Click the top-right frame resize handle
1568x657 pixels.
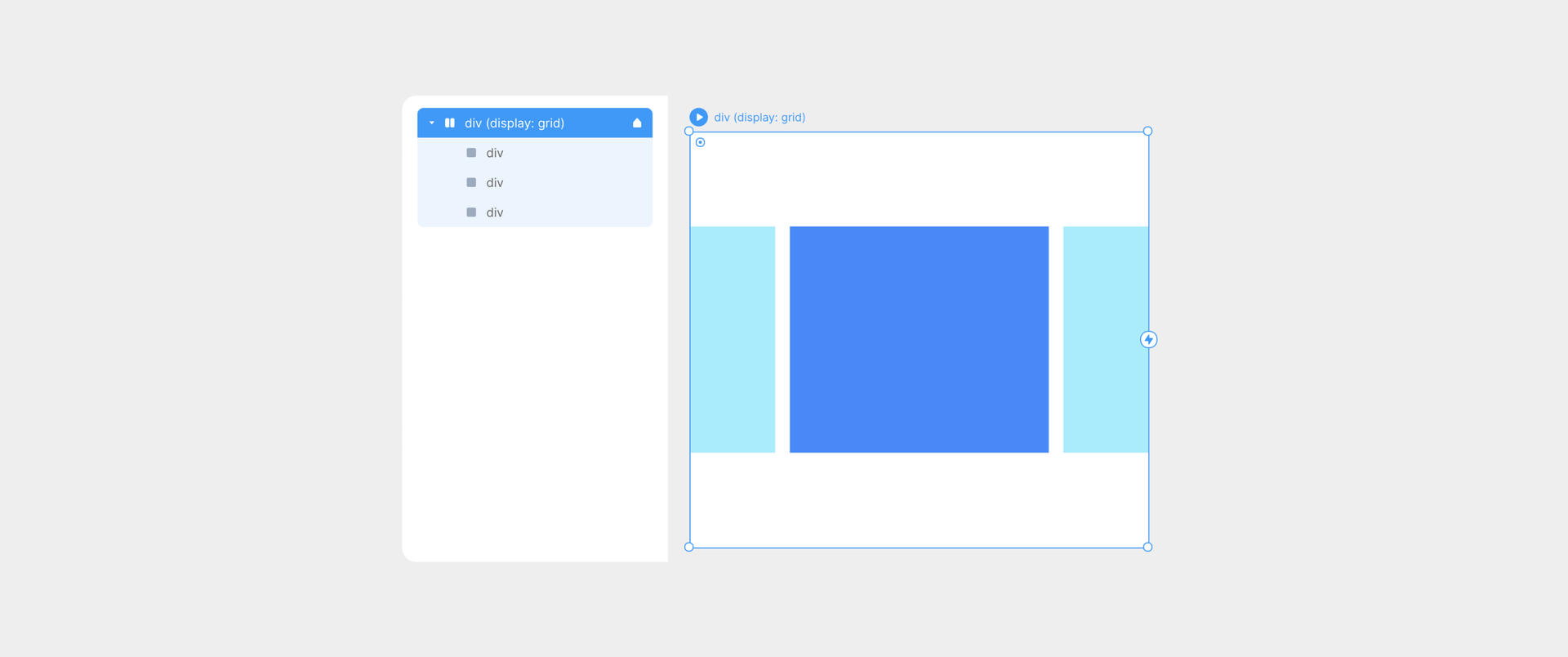point(1147,131)
